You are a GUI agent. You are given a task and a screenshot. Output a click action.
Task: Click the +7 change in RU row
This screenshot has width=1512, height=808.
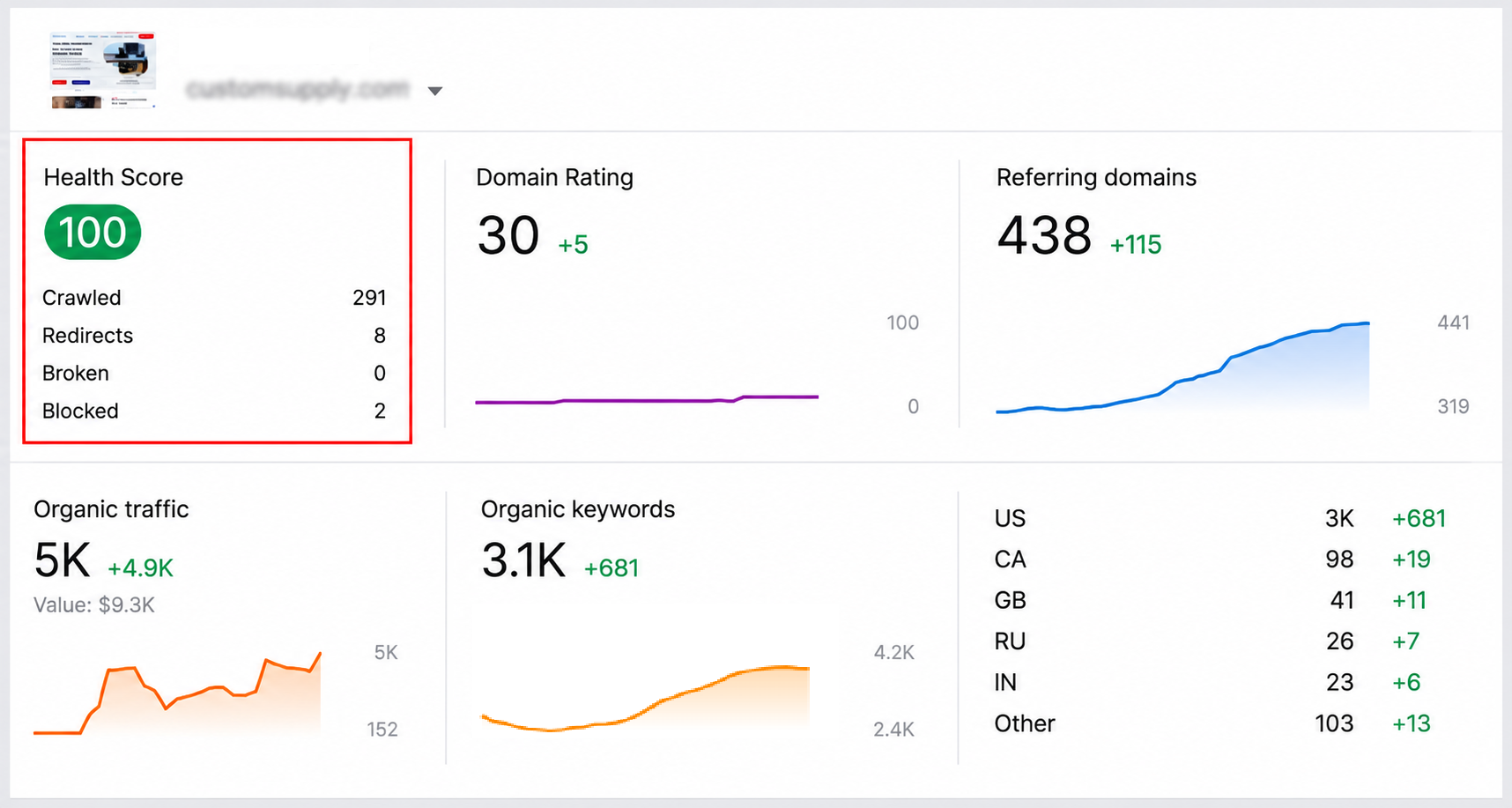point(1405,641)
